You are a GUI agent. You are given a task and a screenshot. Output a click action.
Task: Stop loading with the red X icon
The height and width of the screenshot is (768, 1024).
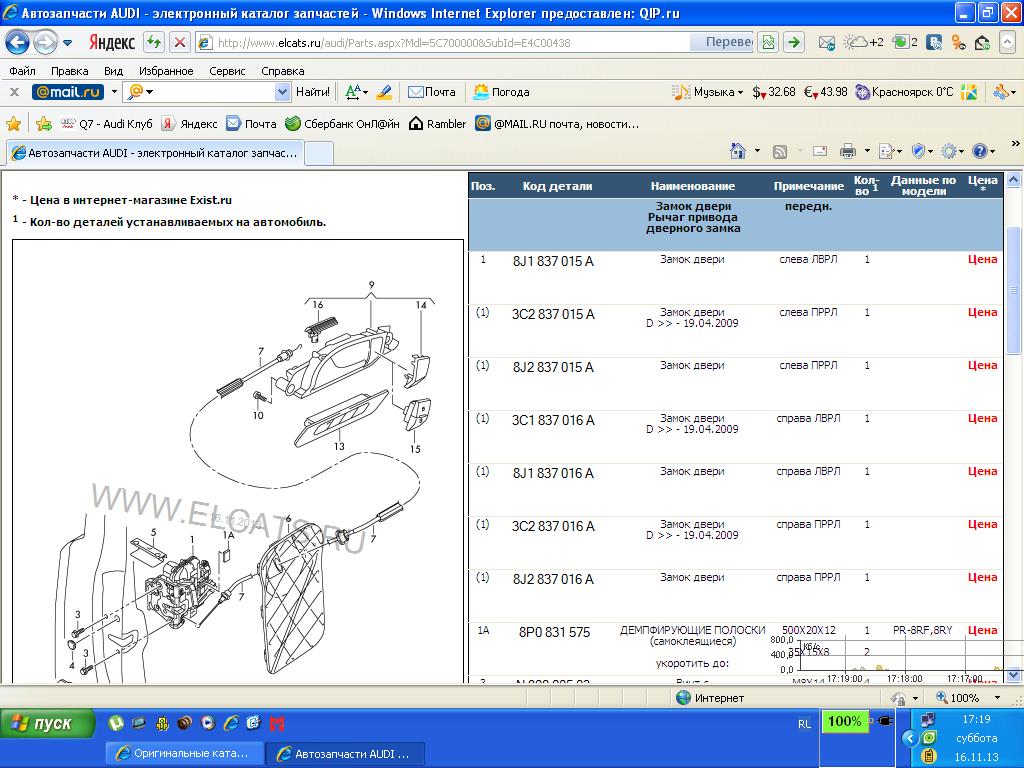pyautogui.click(x=180, y=43)
